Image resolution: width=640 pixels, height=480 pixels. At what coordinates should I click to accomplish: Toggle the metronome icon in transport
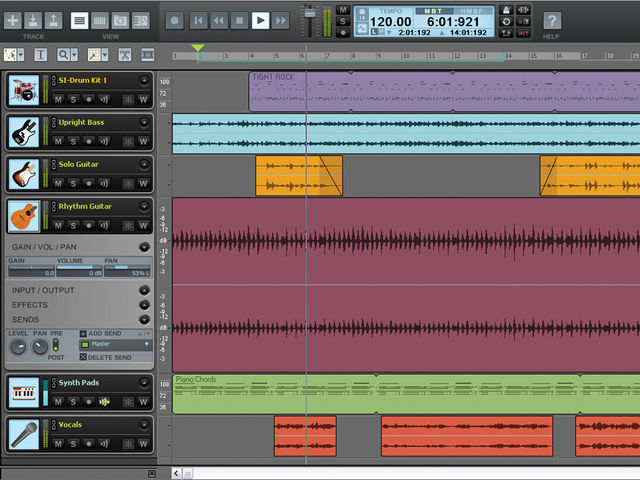[x=506, y=10]
